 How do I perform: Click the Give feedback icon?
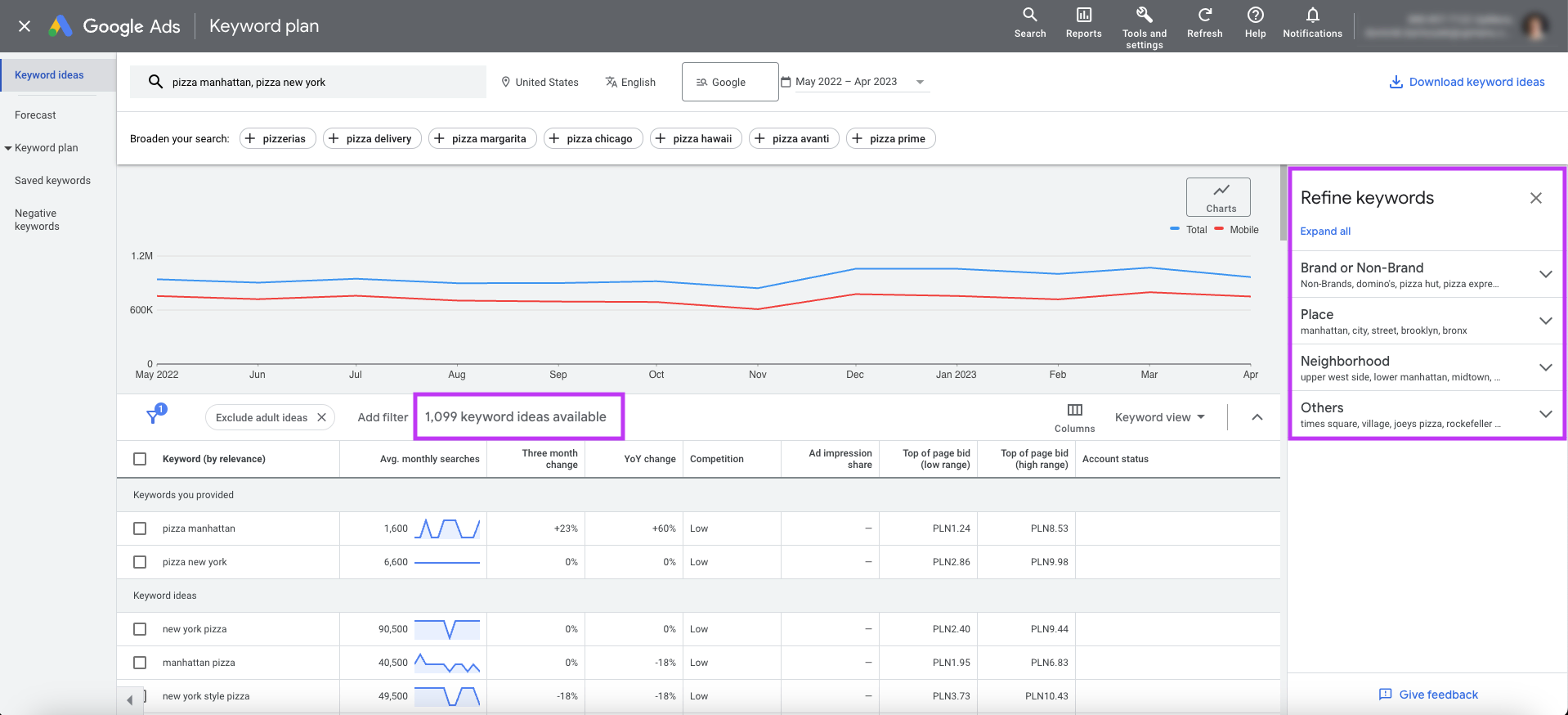pyautogui.click(x=1386, y=695)
